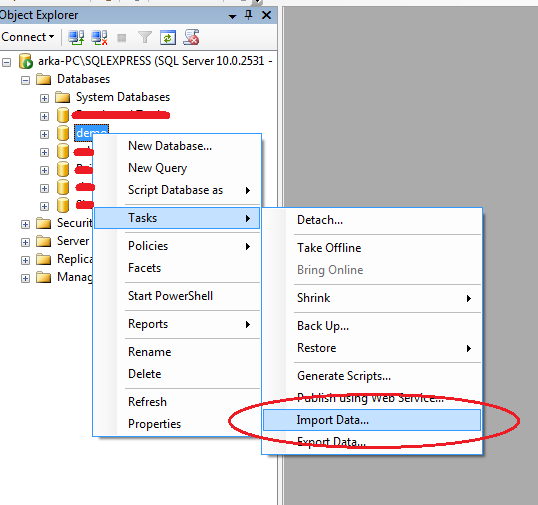Expand the demo database node

44,134
